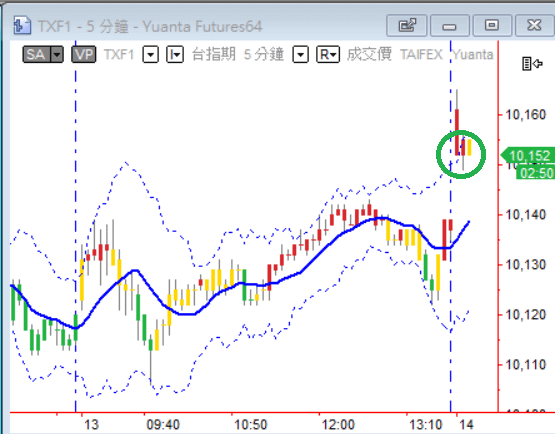Click the 成交價 label
Image resolution: width=555 pixels, height=434 pixels.
tap(369, 55)
